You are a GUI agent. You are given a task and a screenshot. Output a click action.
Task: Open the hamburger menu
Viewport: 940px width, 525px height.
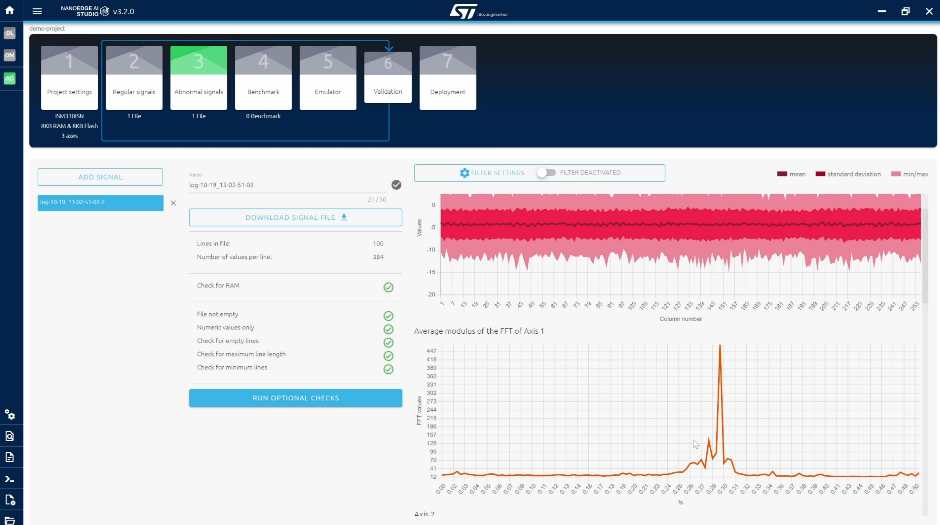pos(37,11)
